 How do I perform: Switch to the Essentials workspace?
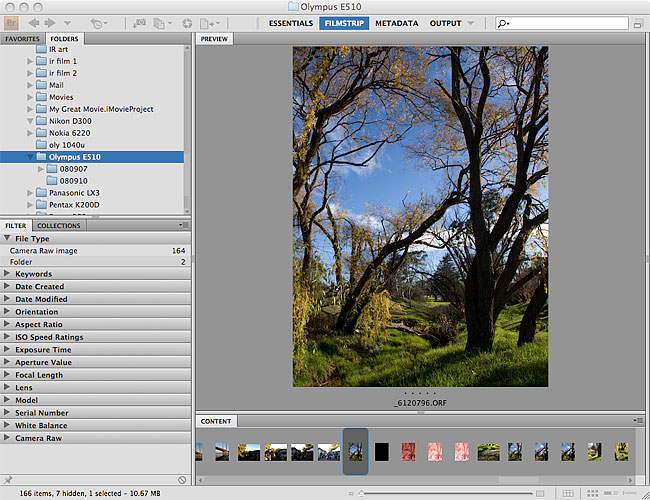pos(291,23)
